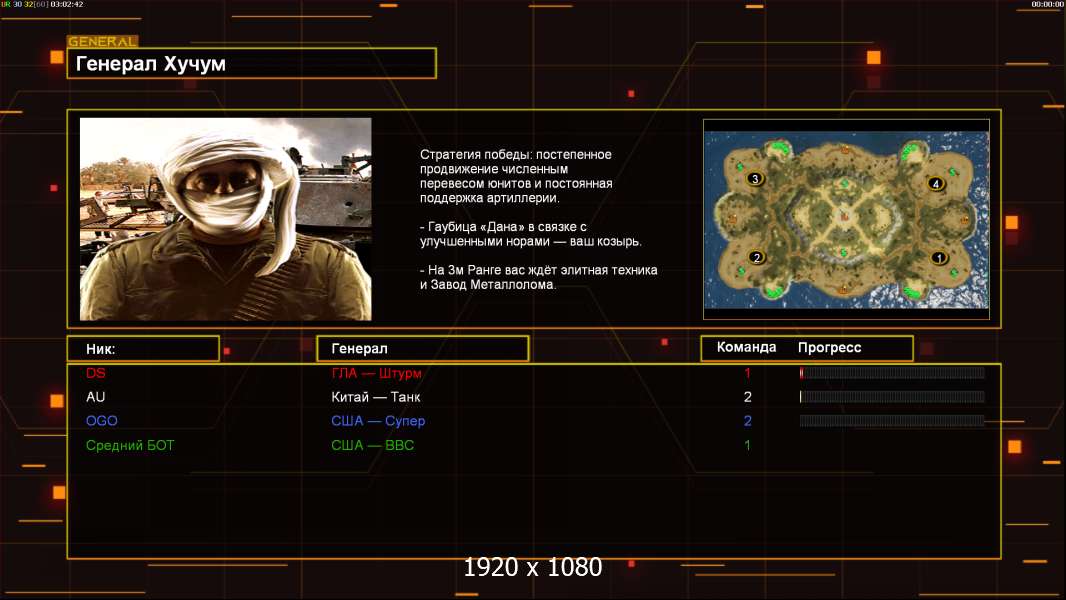Viewport: 1066px width, 600px height.
Task: Click the island map preview
Action: (x=846, y=219)
